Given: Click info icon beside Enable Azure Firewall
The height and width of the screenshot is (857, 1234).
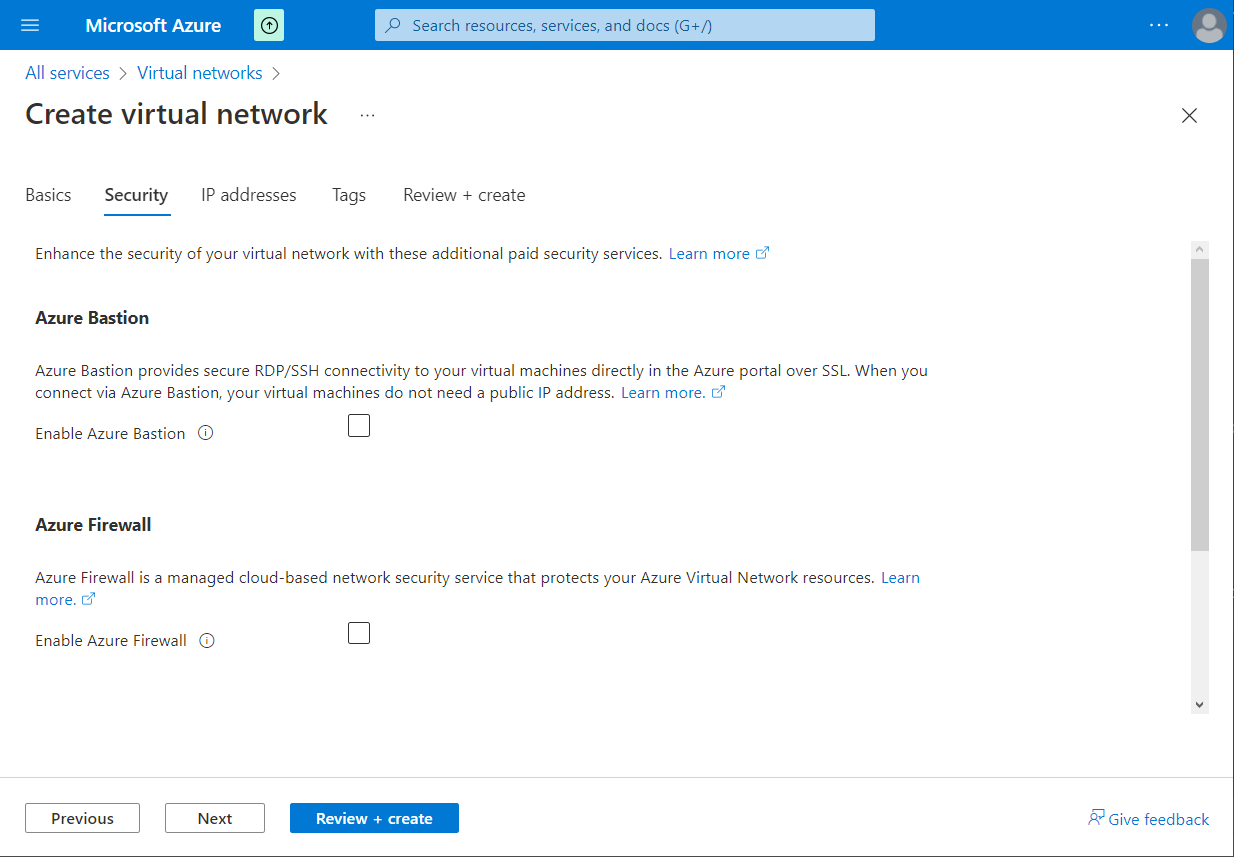Looking at the screenshot, I should (x=207, y=640).
